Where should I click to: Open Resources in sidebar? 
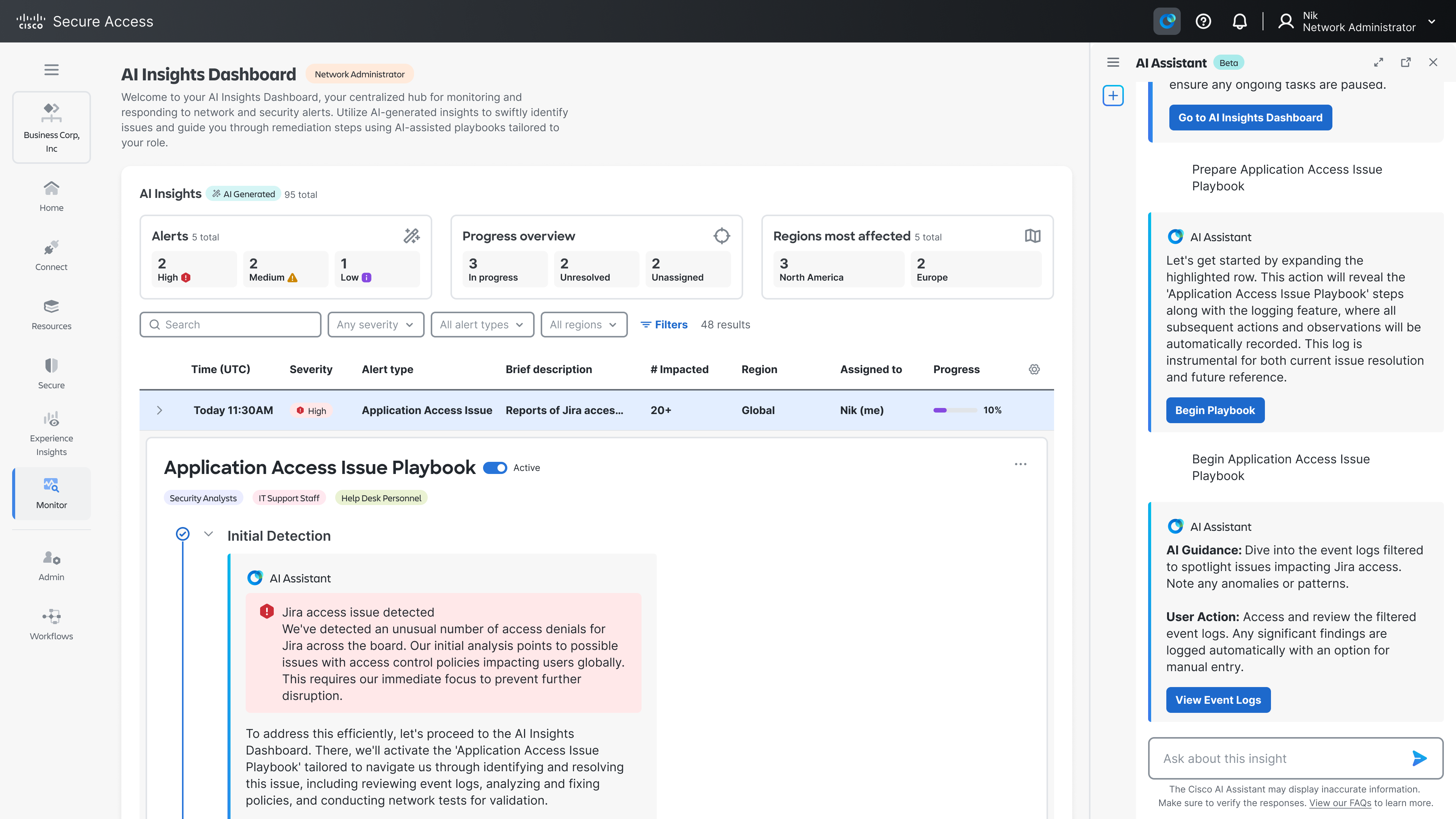[52, 315]
